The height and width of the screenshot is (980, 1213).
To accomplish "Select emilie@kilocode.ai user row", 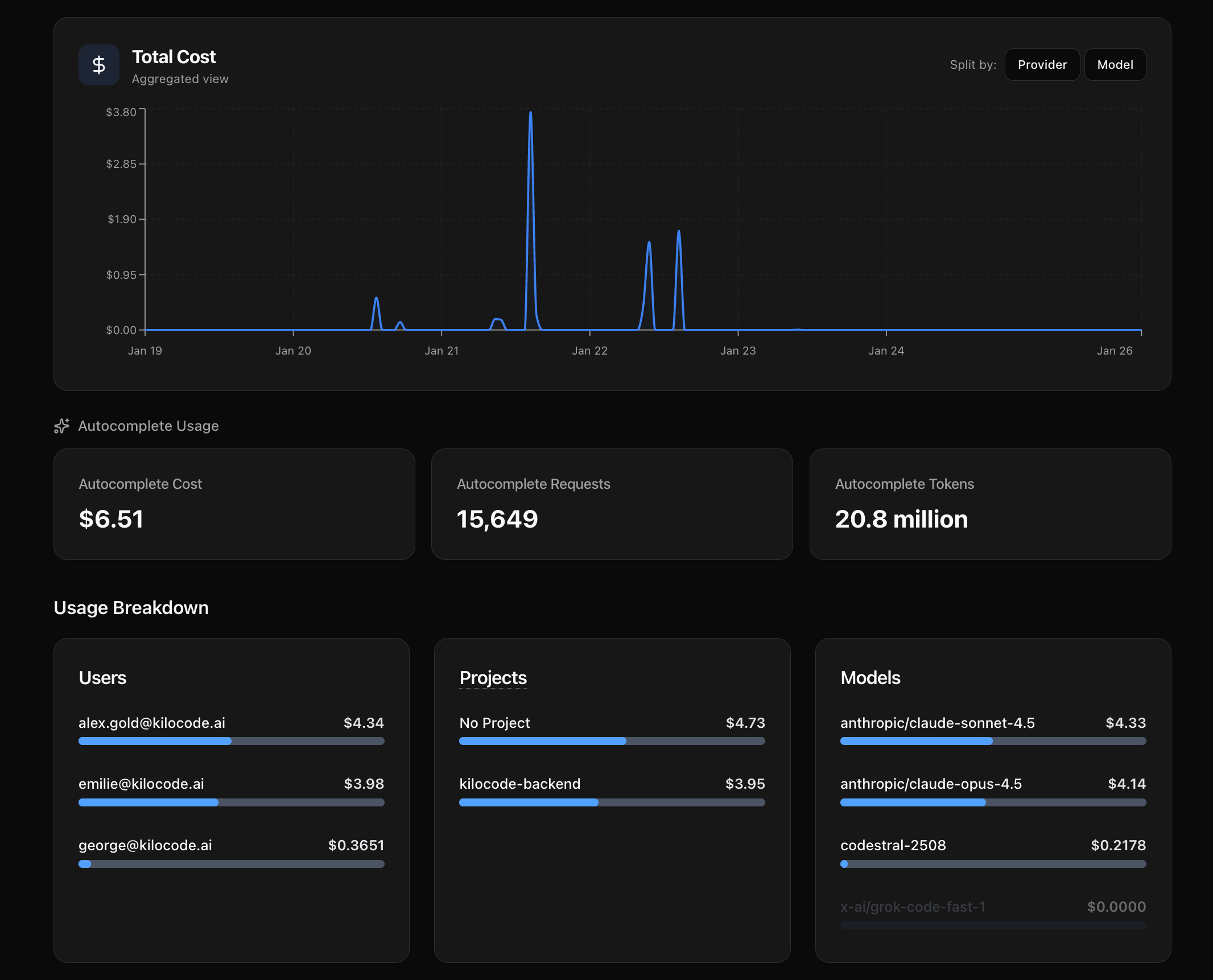I will pyautogui.click(x=141, y=784).
